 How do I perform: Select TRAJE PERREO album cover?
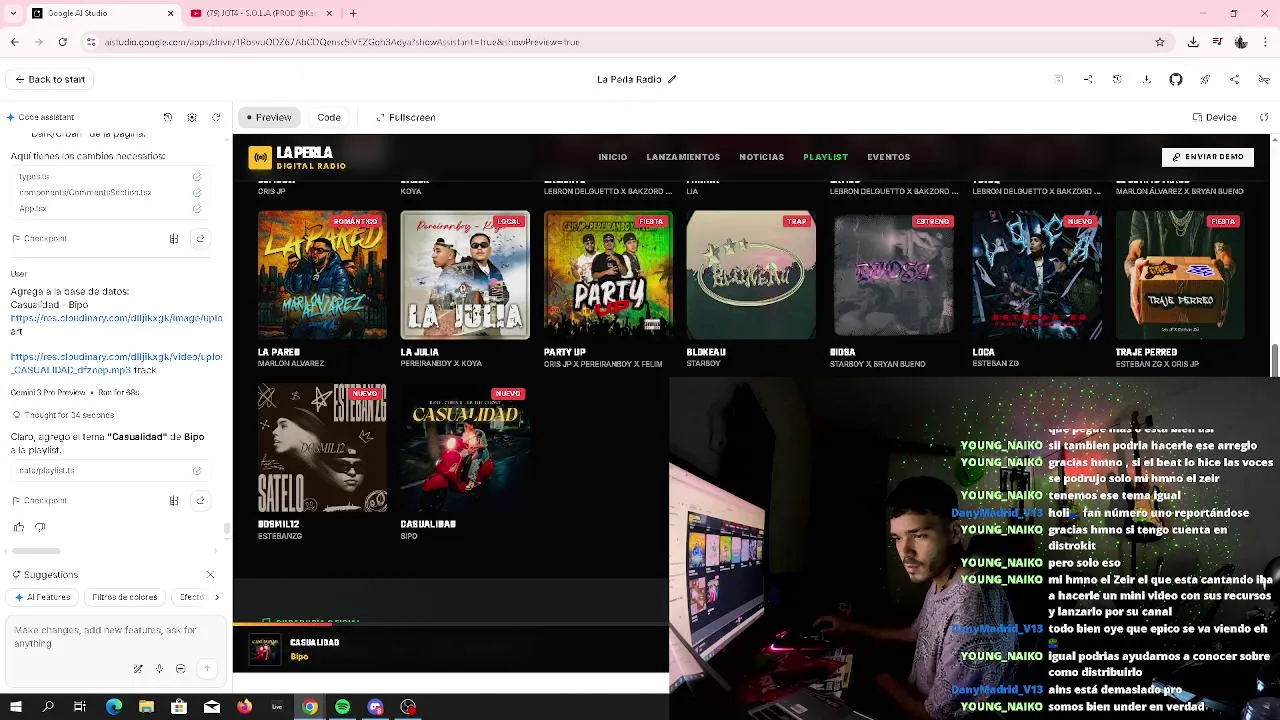point(1180,275)
